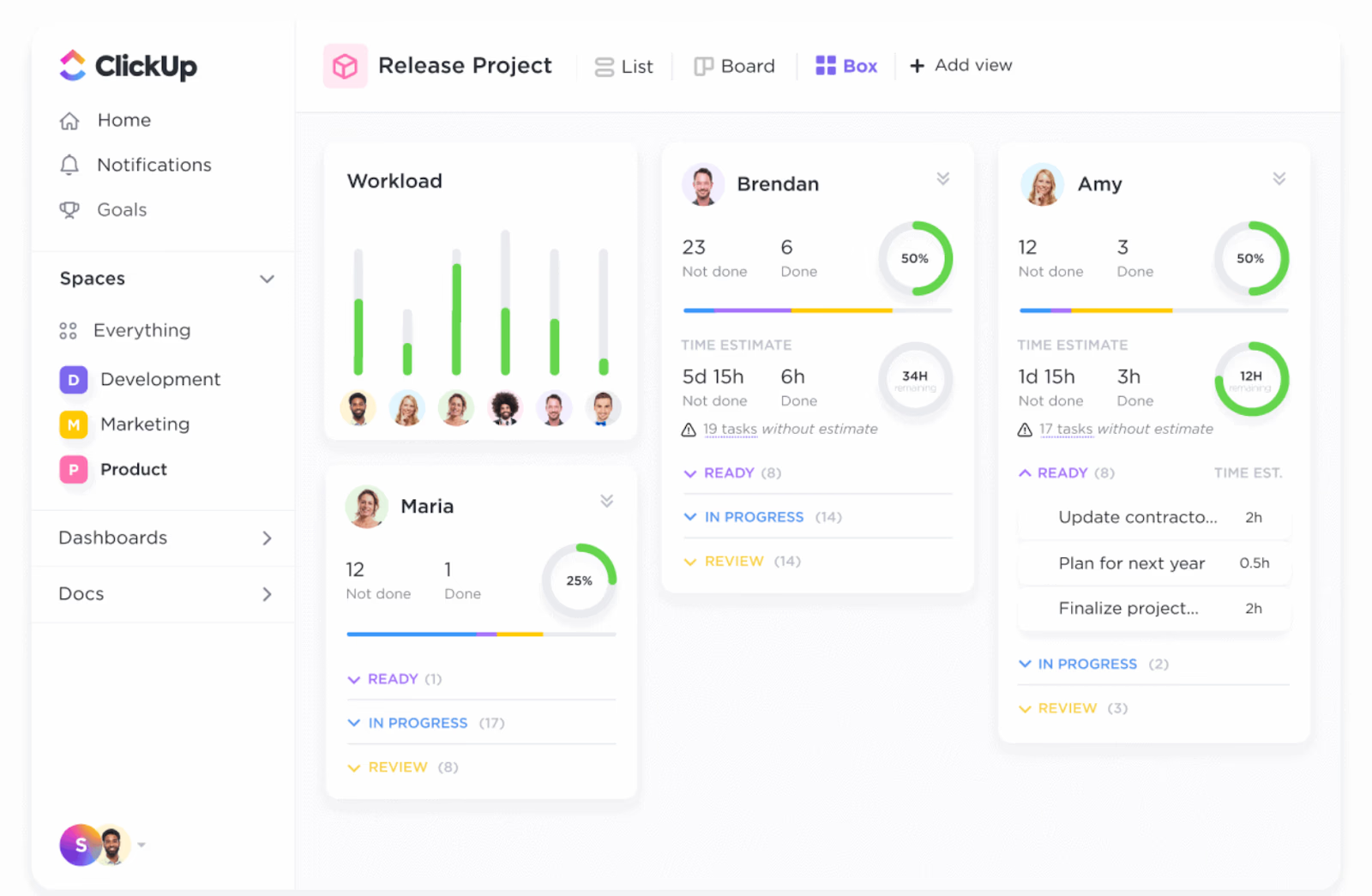Click first avatar in Workload chart

(x=358, y=408)
